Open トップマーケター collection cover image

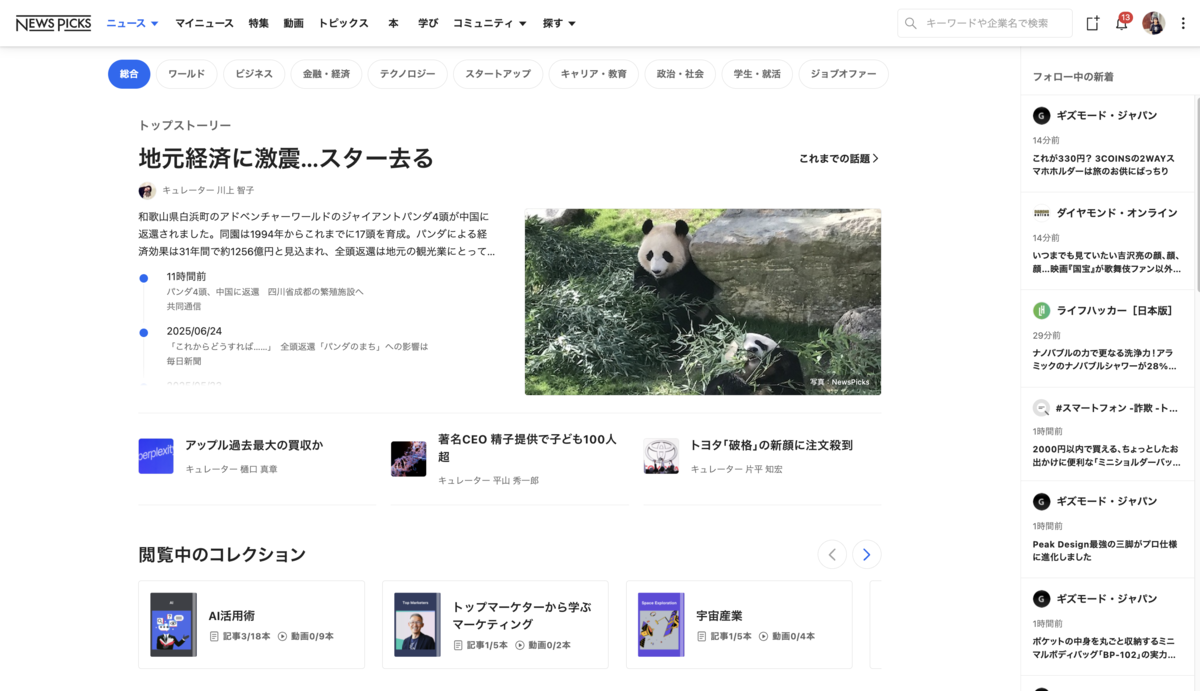click(x=417, y=624)
